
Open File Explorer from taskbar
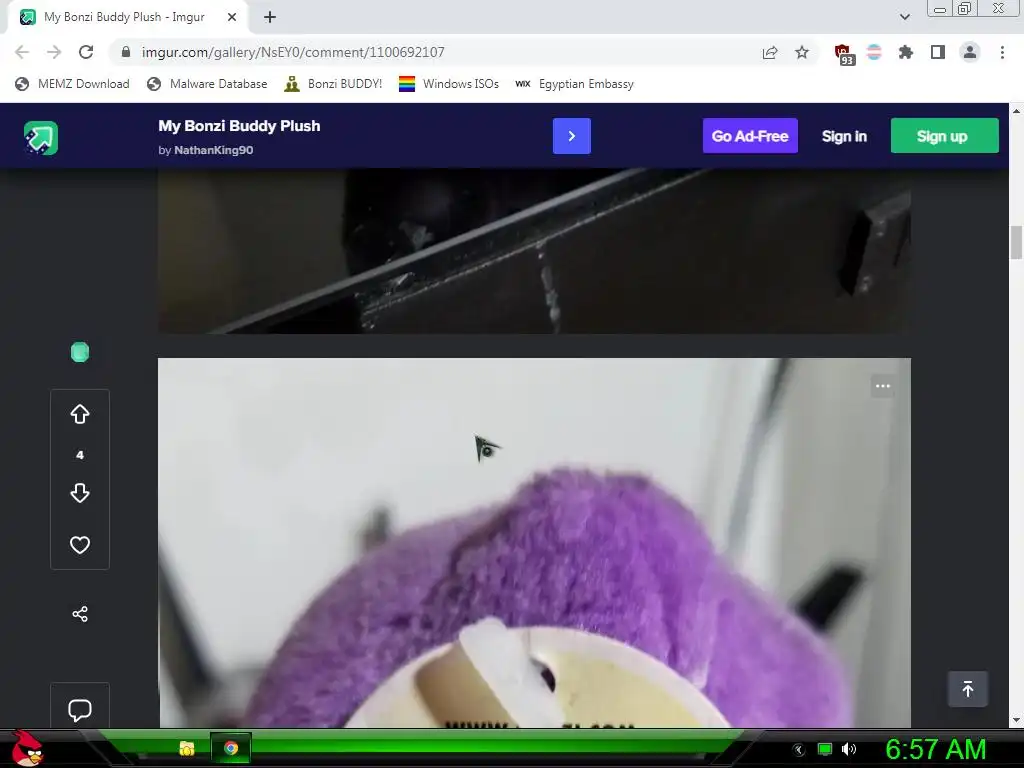(x=187, y=748)
